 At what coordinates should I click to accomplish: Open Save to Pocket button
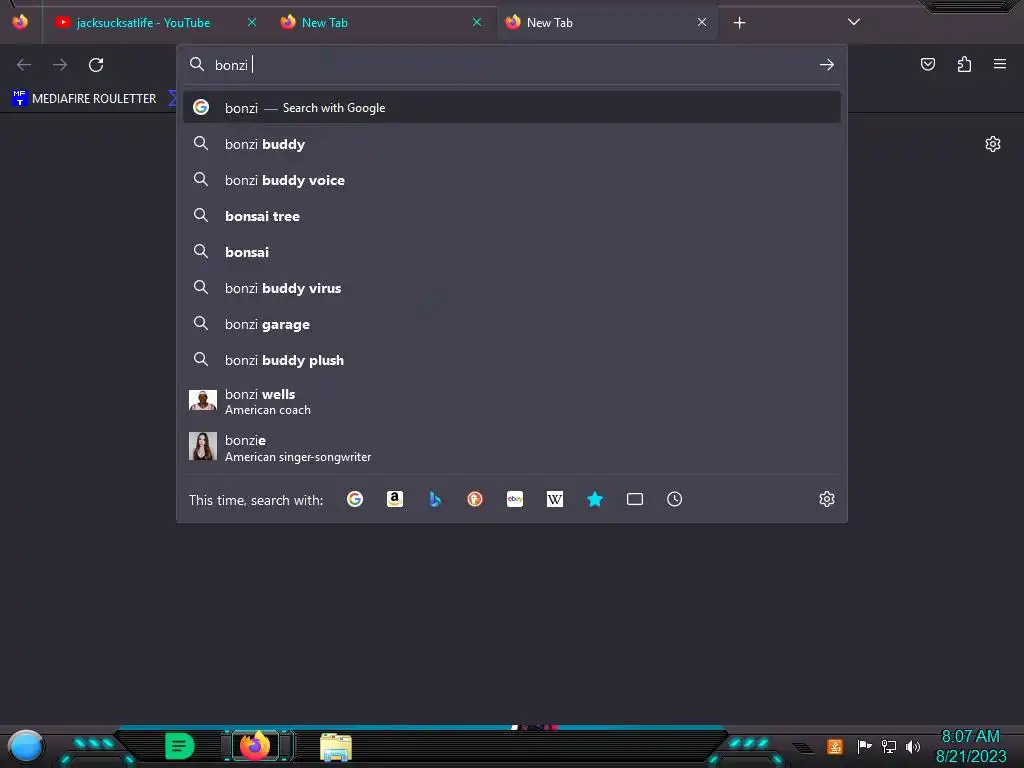928,64
